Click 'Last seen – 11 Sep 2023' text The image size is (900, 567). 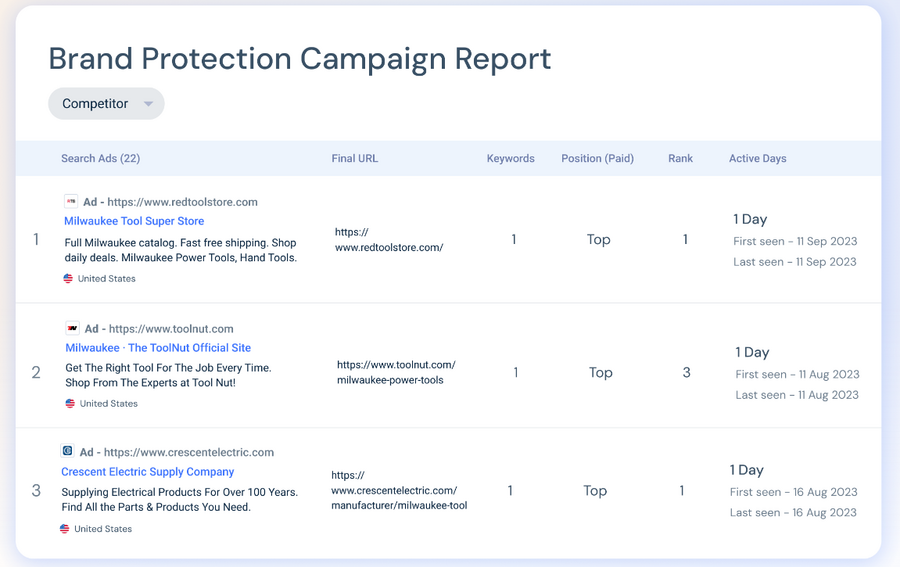pos(794,262)
